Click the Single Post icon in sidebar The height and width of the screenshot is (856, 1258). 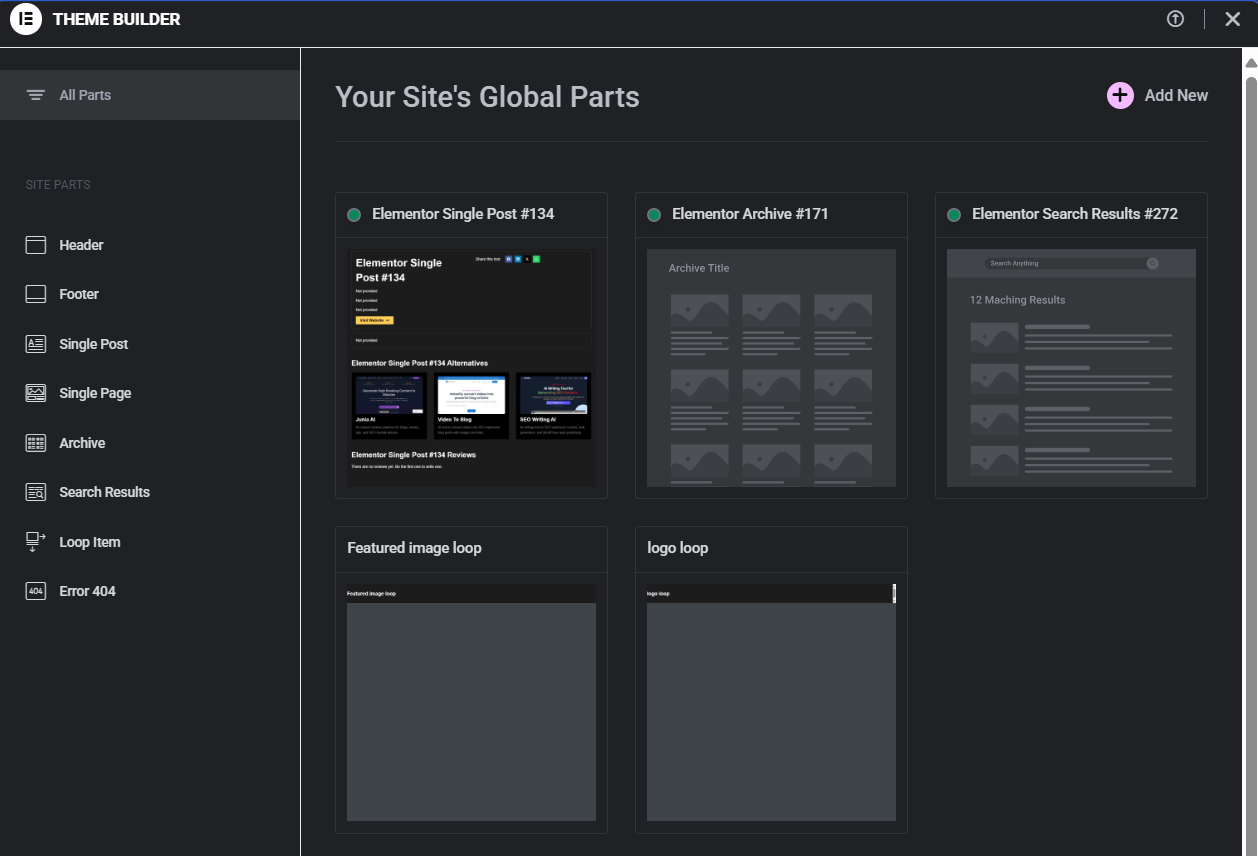(36, 344)
